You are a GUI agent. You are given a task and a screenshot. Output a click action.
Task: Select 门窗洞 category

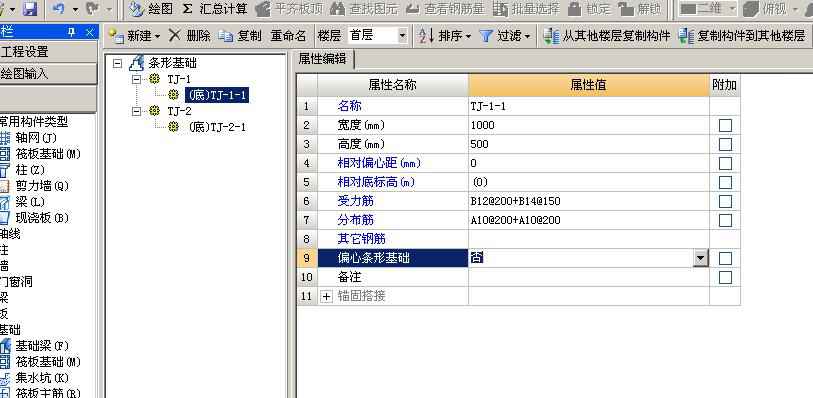click(17, 282)
